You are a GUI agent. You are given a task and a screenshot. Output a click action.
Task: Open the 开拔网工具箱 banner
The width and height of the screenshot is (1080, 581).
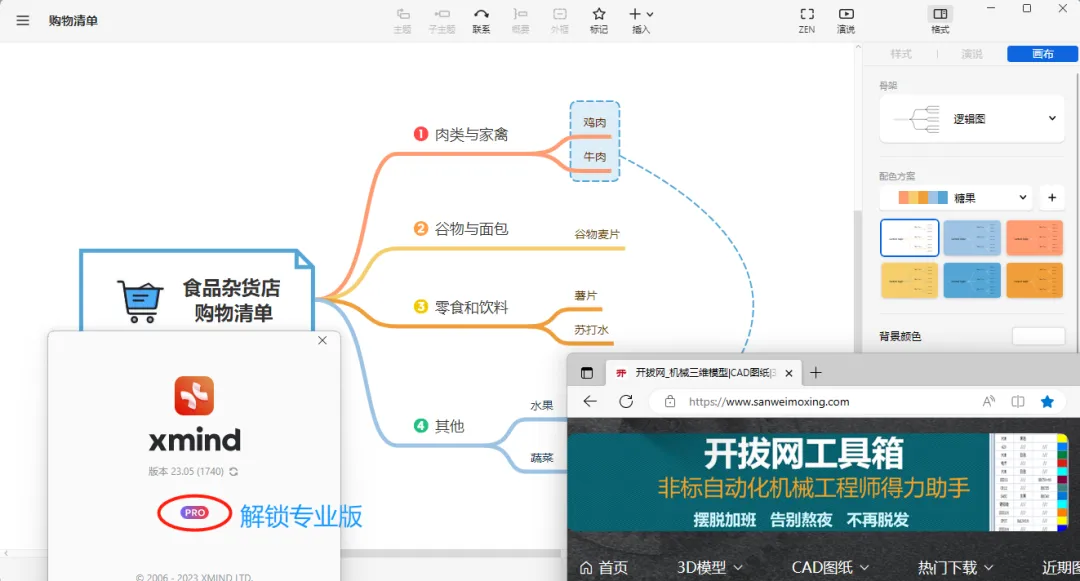818,482
